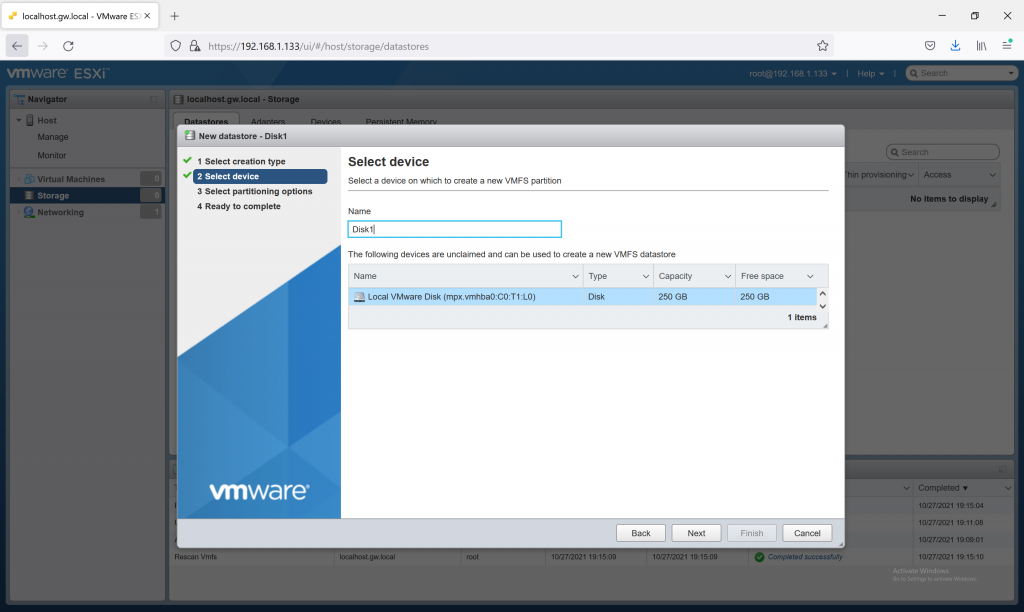
Task: Click the Next button
Action: (696, 533)
